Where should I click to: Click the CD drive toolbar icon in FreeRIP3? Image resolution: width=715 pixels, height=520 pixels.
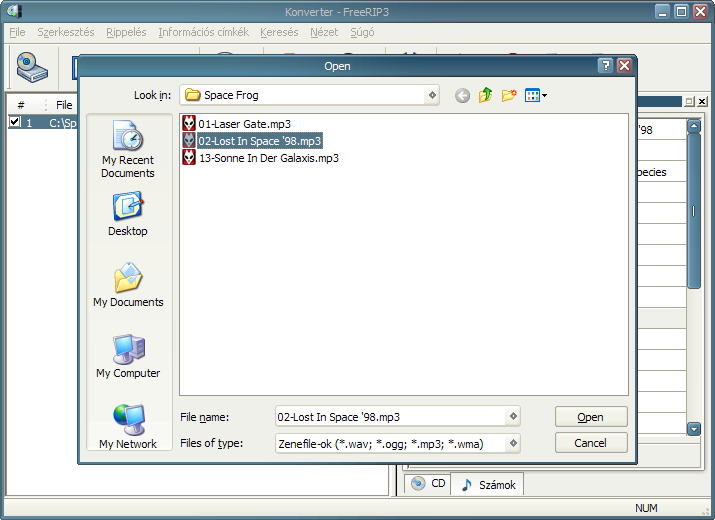point(32,68)
